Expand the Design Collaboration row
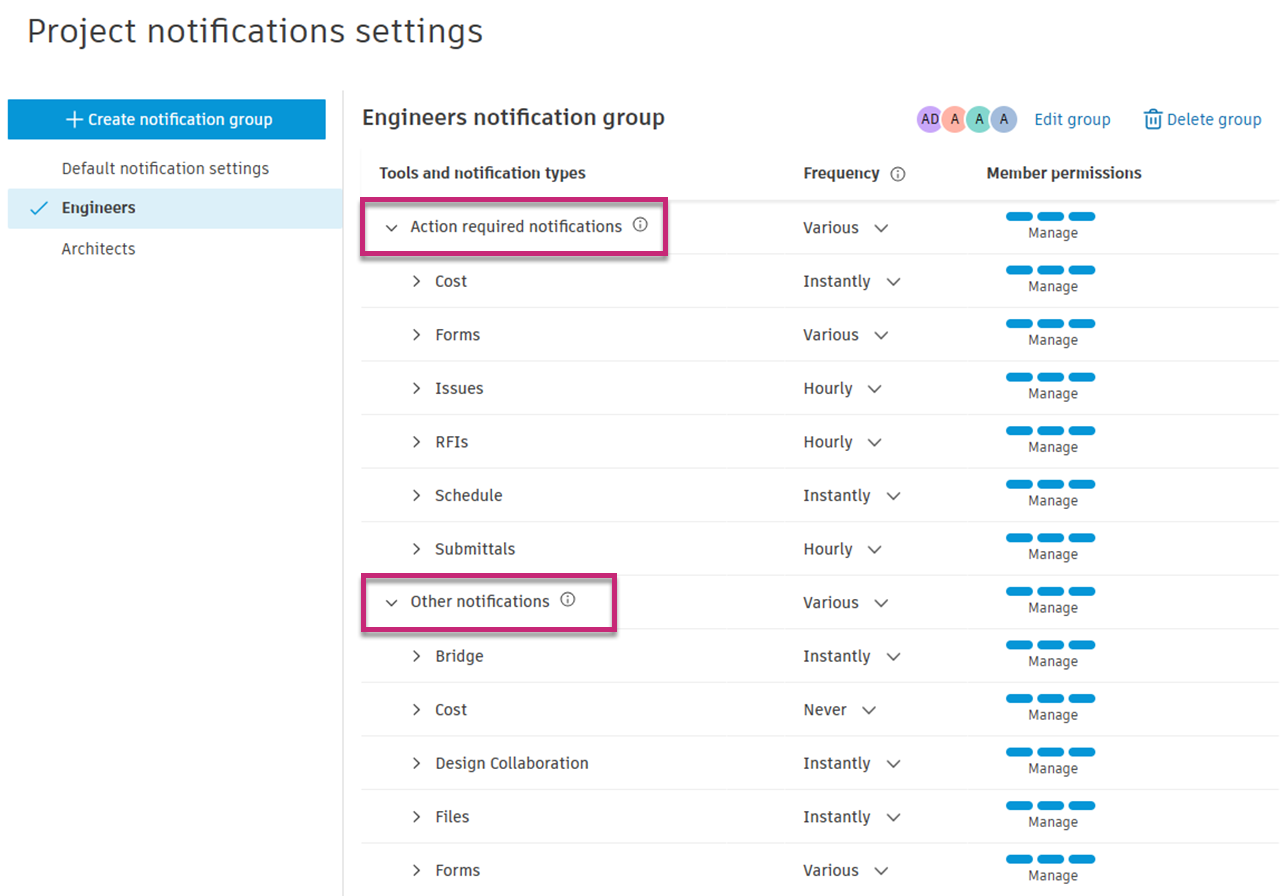 tap(417, 763)
